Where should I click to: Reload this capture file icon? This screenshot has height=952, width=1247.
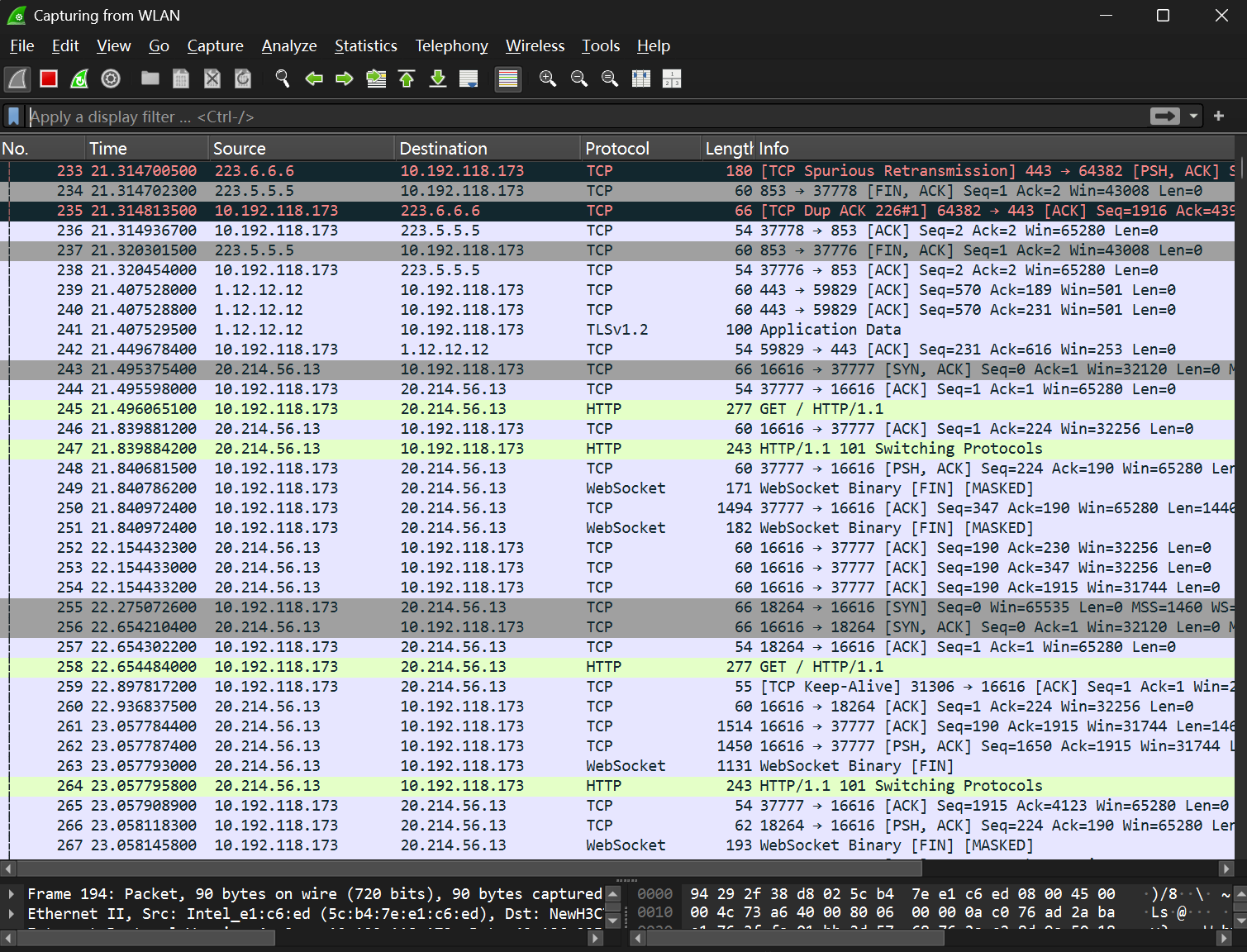[x=243, y=79]
